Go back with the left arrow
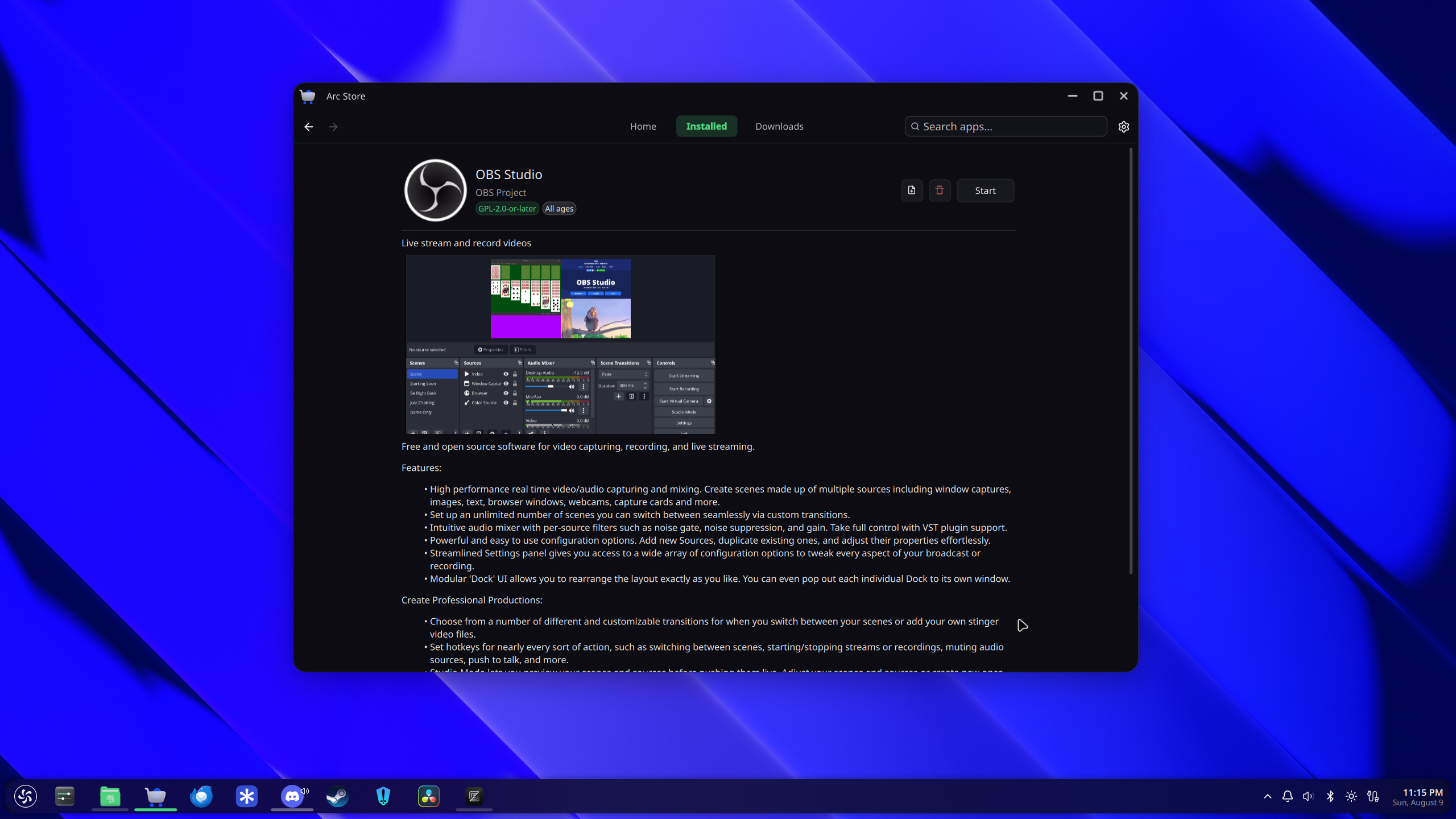This screenshot has width=1456, height=819. 309,127
